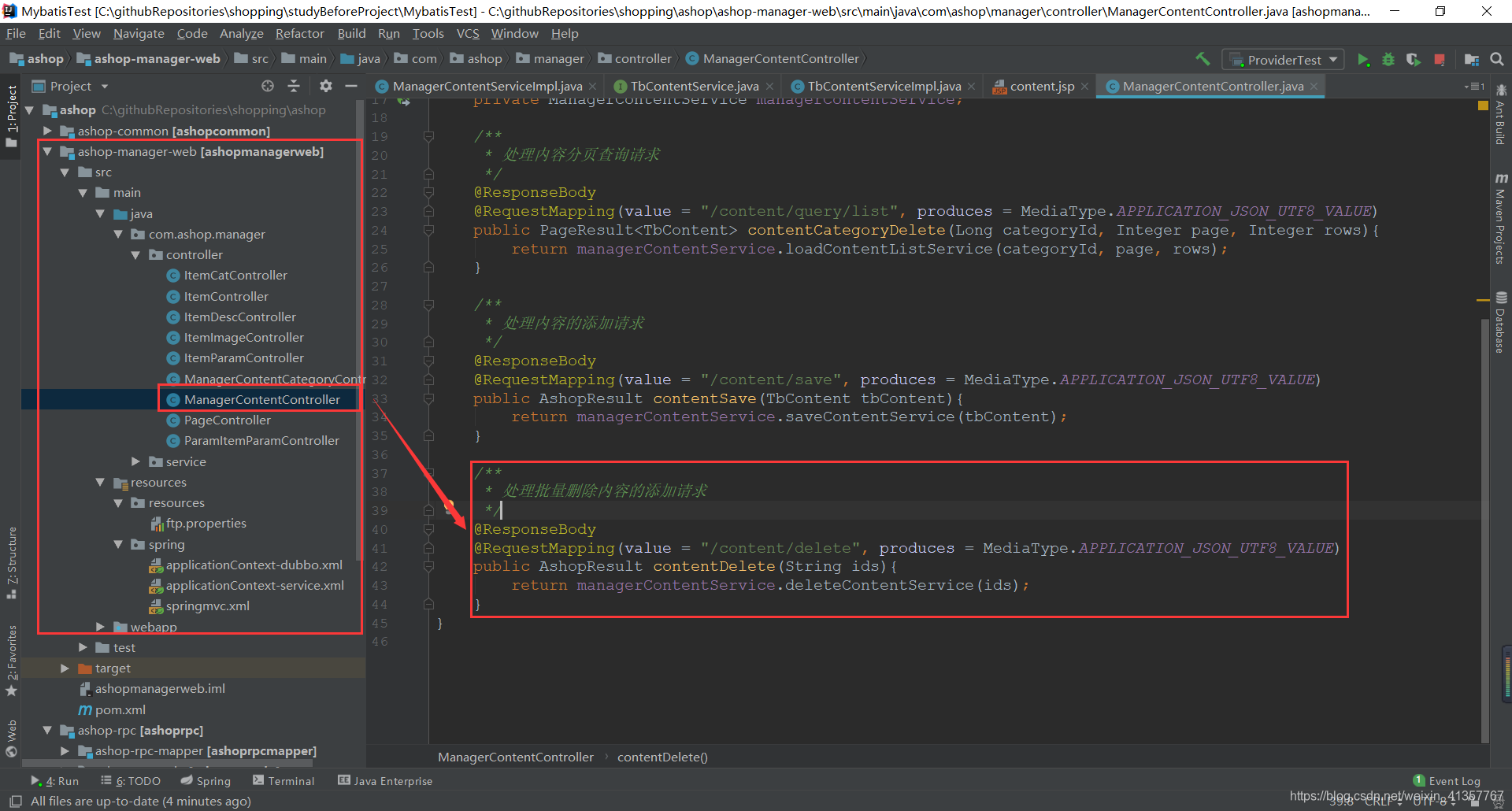Click the Build project hammer icon
This screenshot has height=811, width=1512.
1203,59
